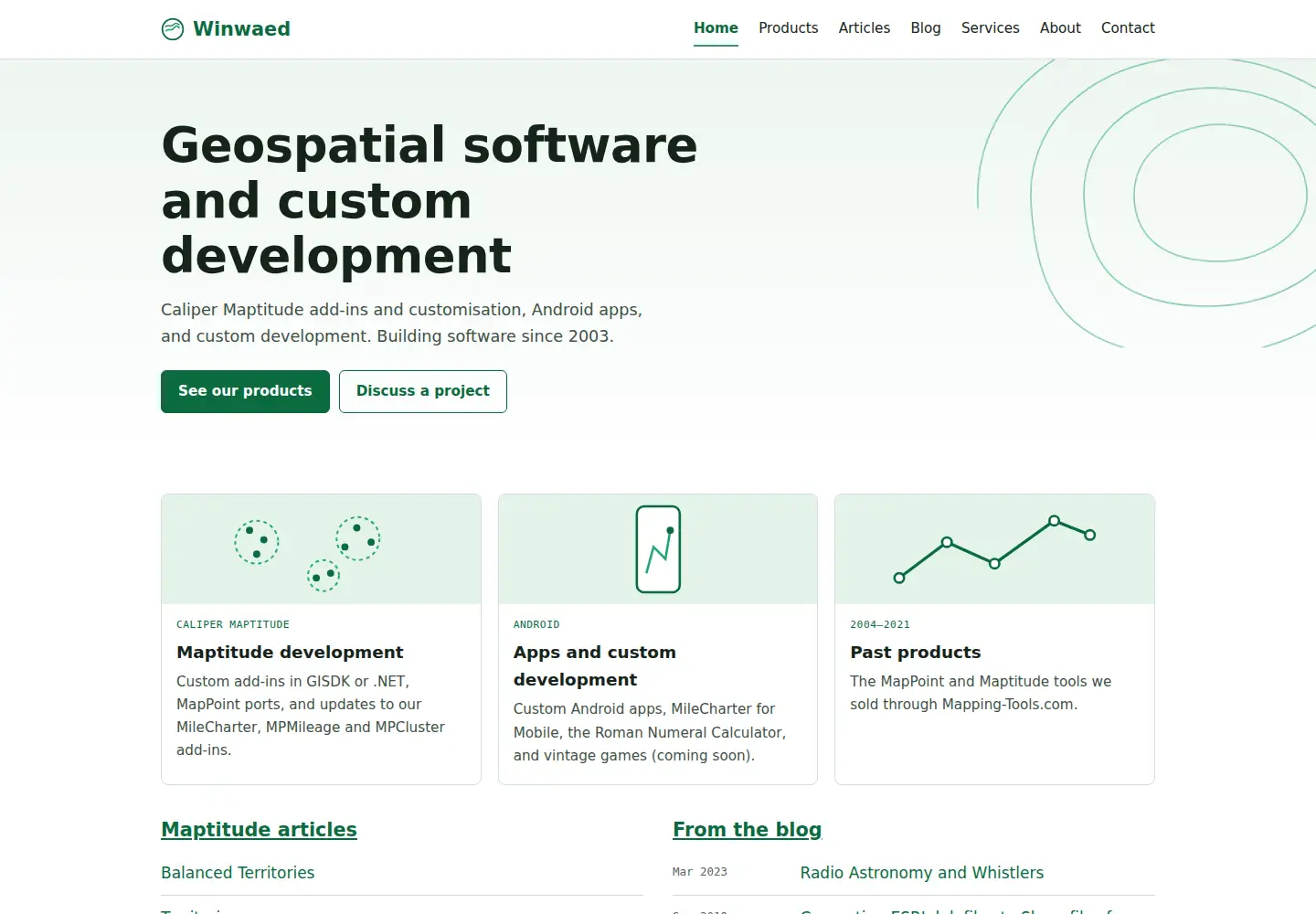Click the Caliper Maptitude add-ins hero paragraph
Image resolution: width=1316 pixels, height=914 pixels.
tap(402, 324)
